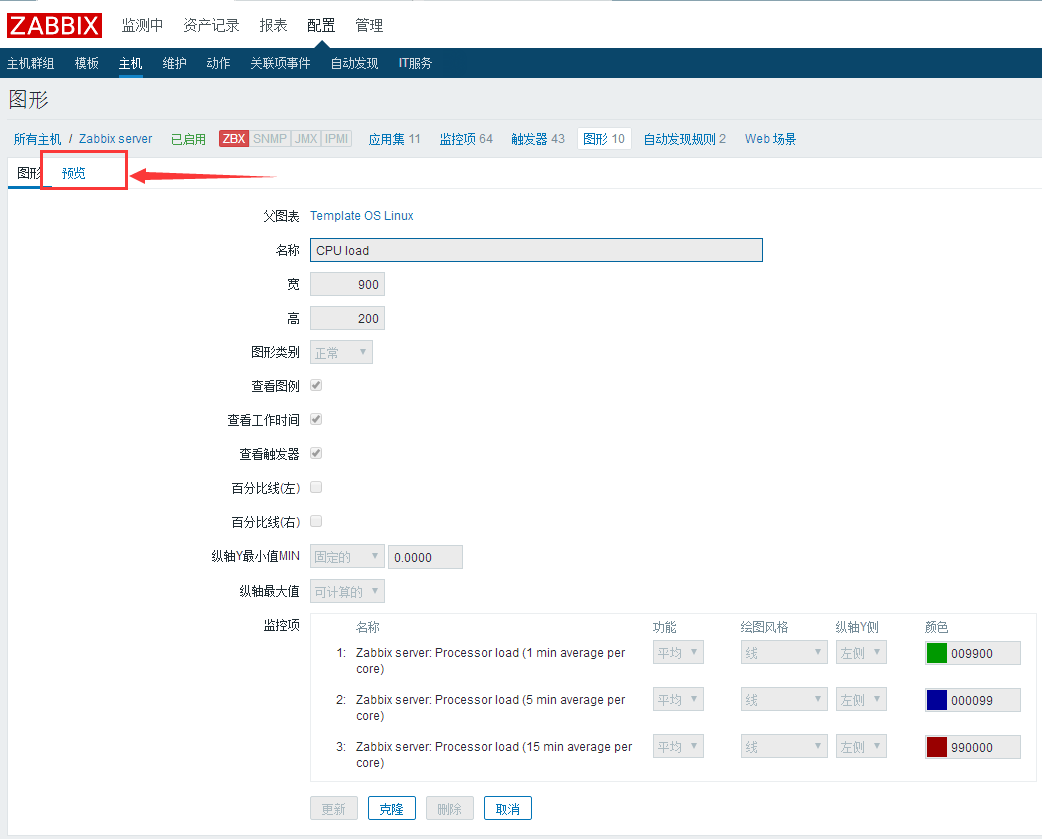Go to 自动发现 submenu
1042x839 pixels.
pyautogui.click(x=354, y=63)
